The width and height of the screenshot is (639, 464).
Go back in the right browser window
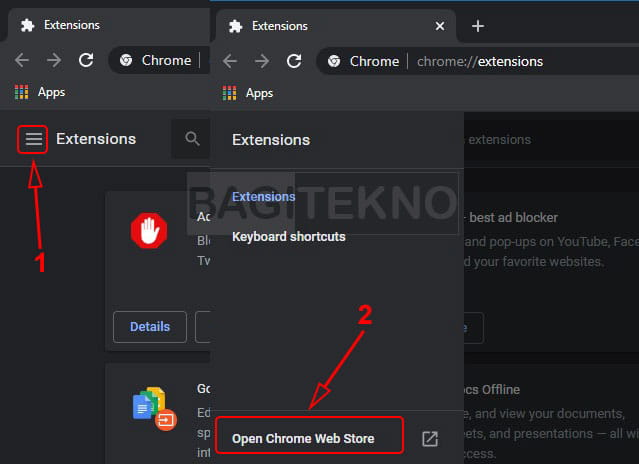tap(230, 62)
